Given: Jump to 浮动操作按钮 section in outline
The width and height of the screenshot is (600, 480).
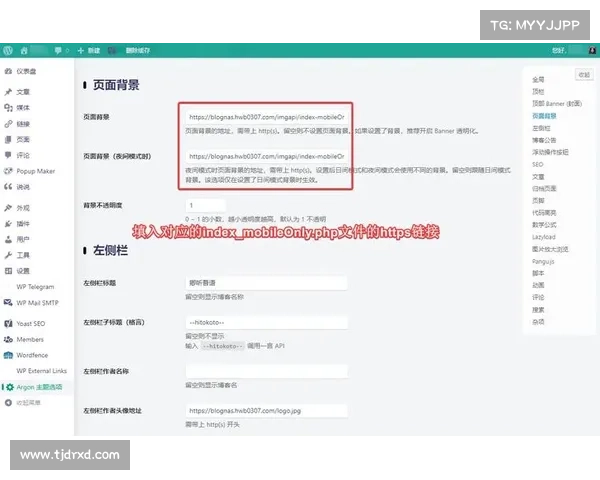Looking at the screenshot, I should click(x=550, y=152).
